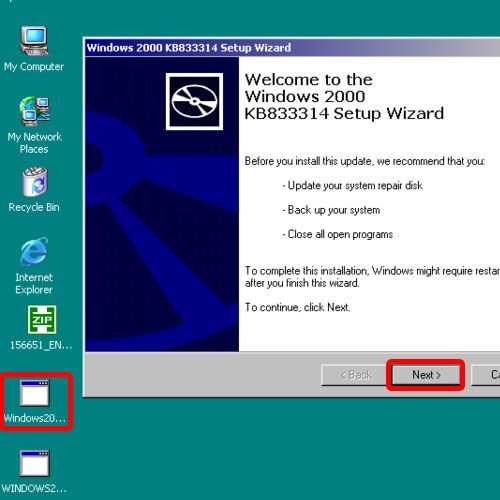This screenshot has width=500, height=500.
Task: Click 'Close all open programs' text
Action: [x=340, y=234]
